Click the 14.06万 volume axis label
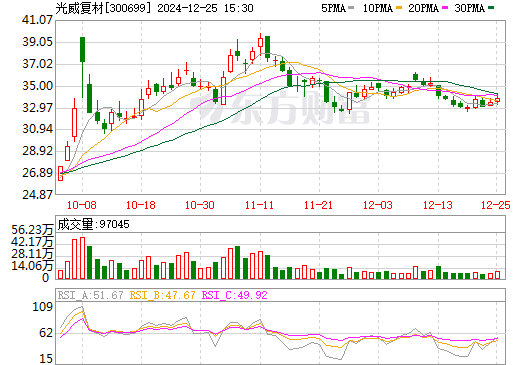Image resolution: width=520 pixels, height=365 pixels. [32, 266]
